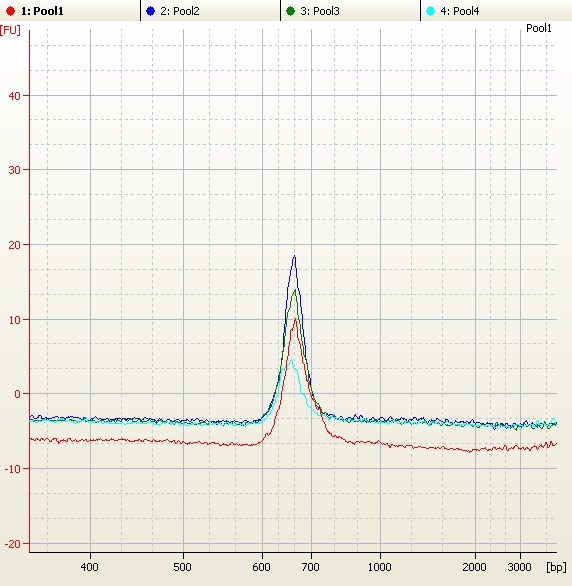Click the blue trace peak apex
The image size is (572, 586).
pyautogui.click(x=294, y=256)
